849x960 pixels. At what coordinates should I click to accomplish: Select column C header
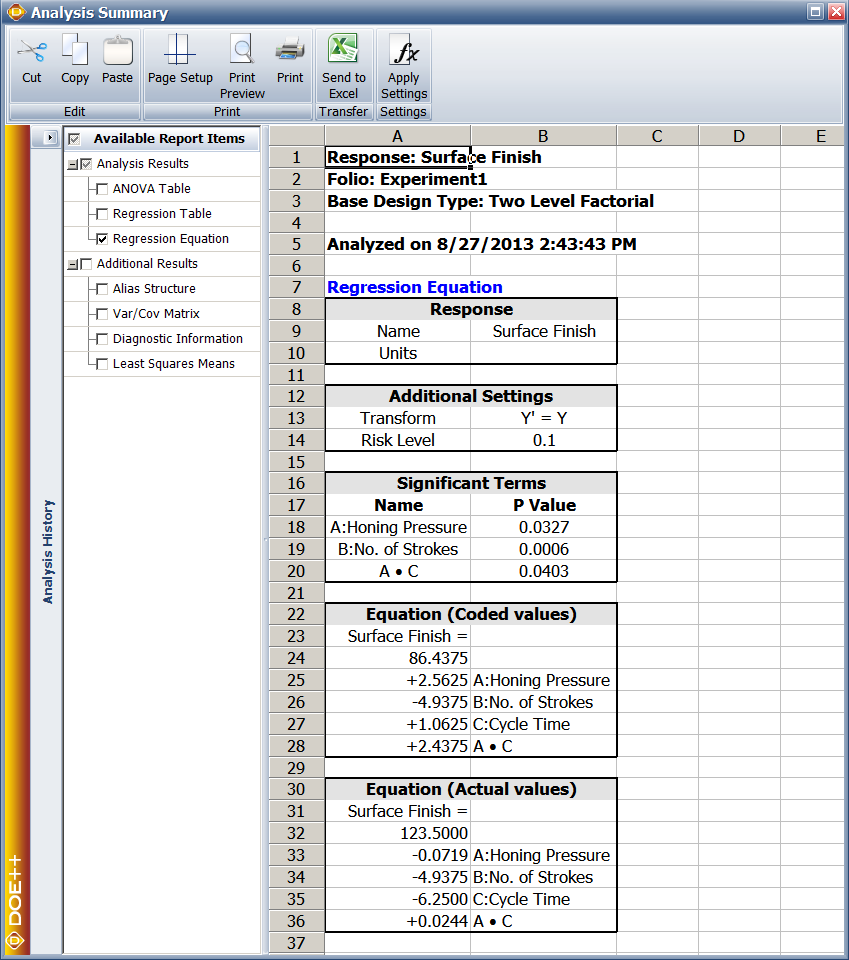coord(657,136)
